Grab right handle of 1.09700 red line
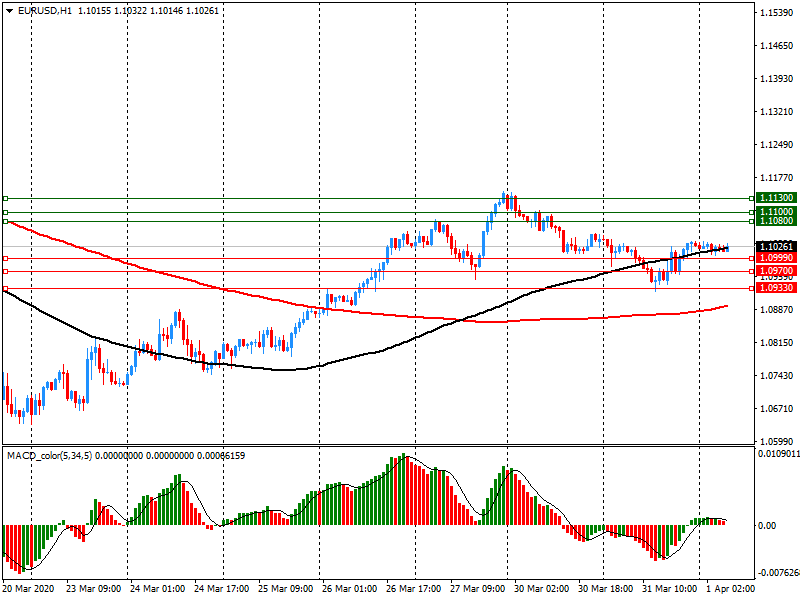The image size is (800, 600). click(752, 271)
